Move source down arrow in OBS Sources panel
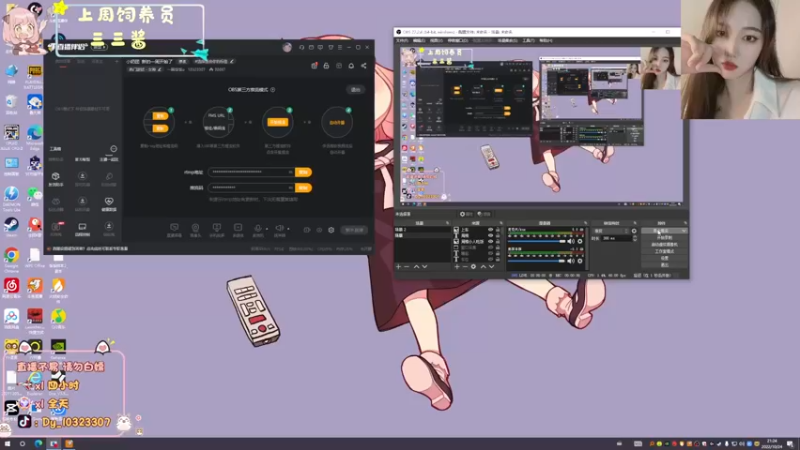 pos(491,267)
